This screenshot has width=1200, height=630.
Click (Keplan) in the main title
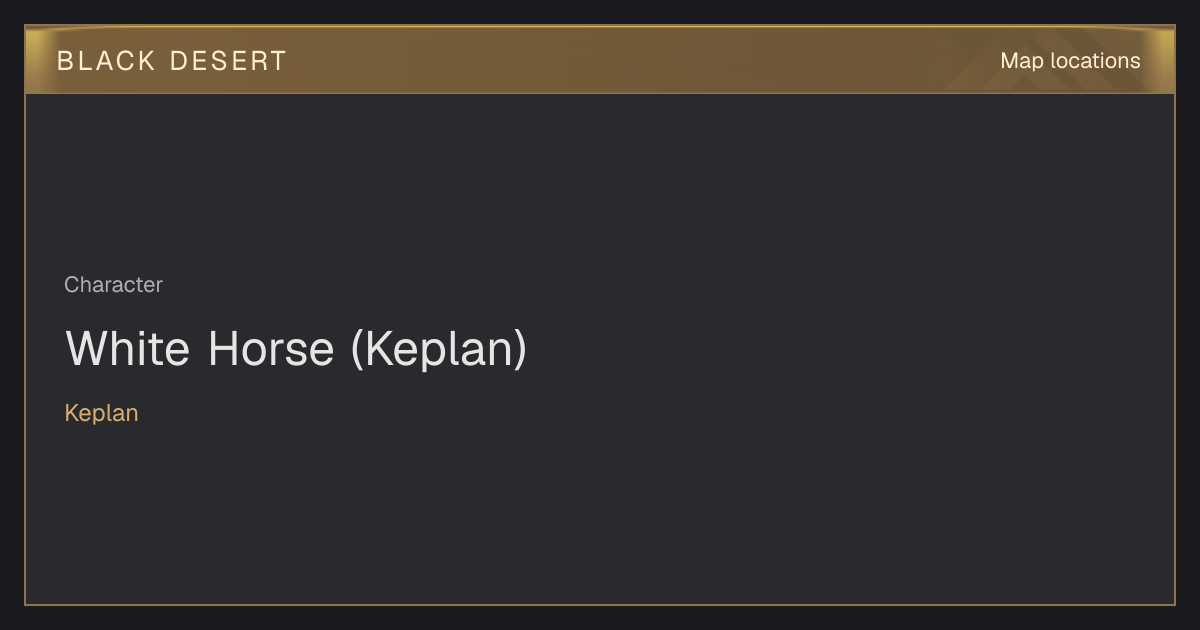[439, 349]
